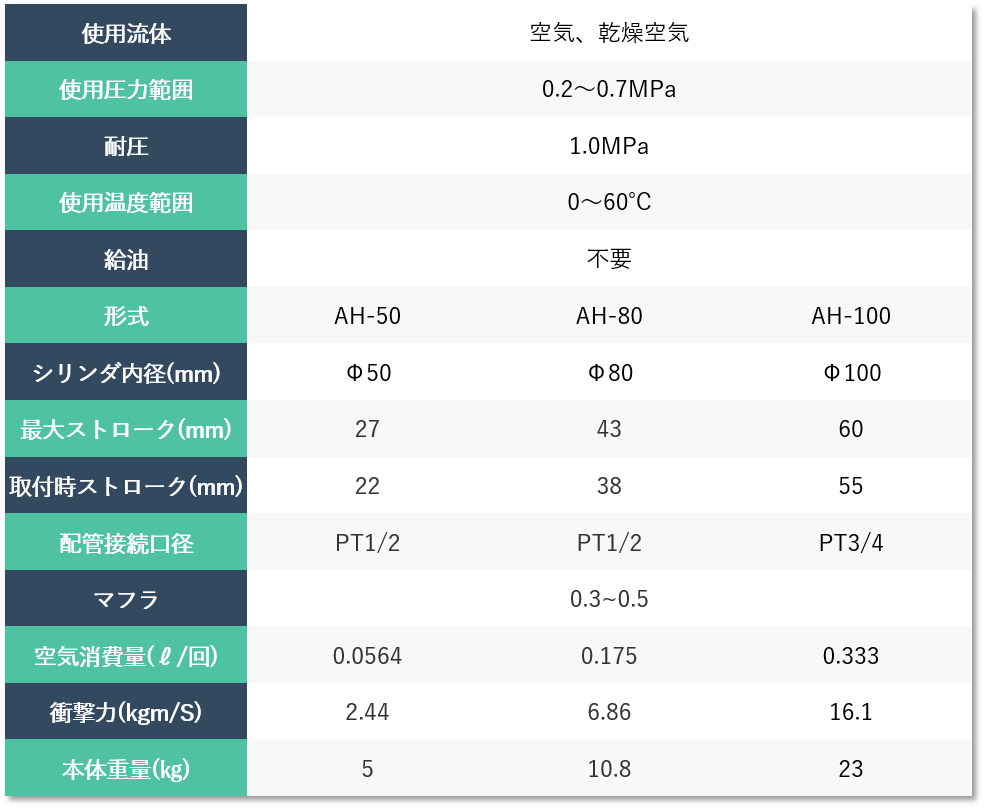The image size is (985, 809).
Task: Click the 本体重量(kg) row header
Action: (126, 769)
